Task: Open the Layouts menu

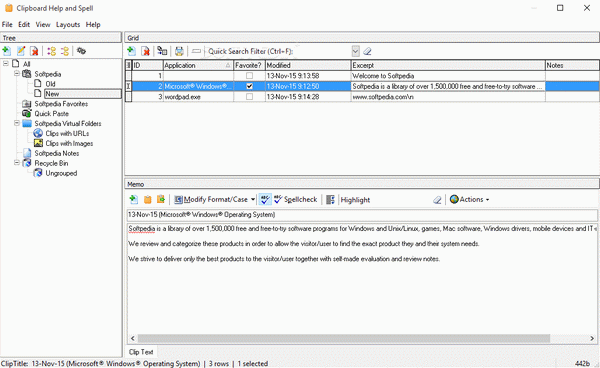Action: (x=68, y=24)
